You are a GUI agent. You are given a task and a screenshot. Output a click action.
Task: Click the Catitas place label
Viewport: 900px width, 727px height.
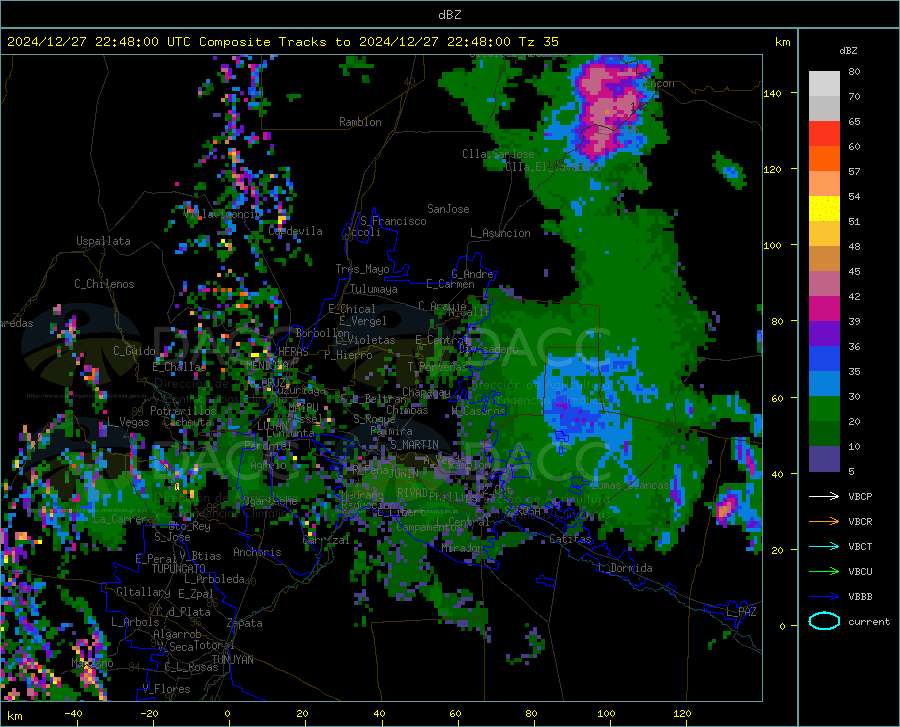[x=571, y=539]
